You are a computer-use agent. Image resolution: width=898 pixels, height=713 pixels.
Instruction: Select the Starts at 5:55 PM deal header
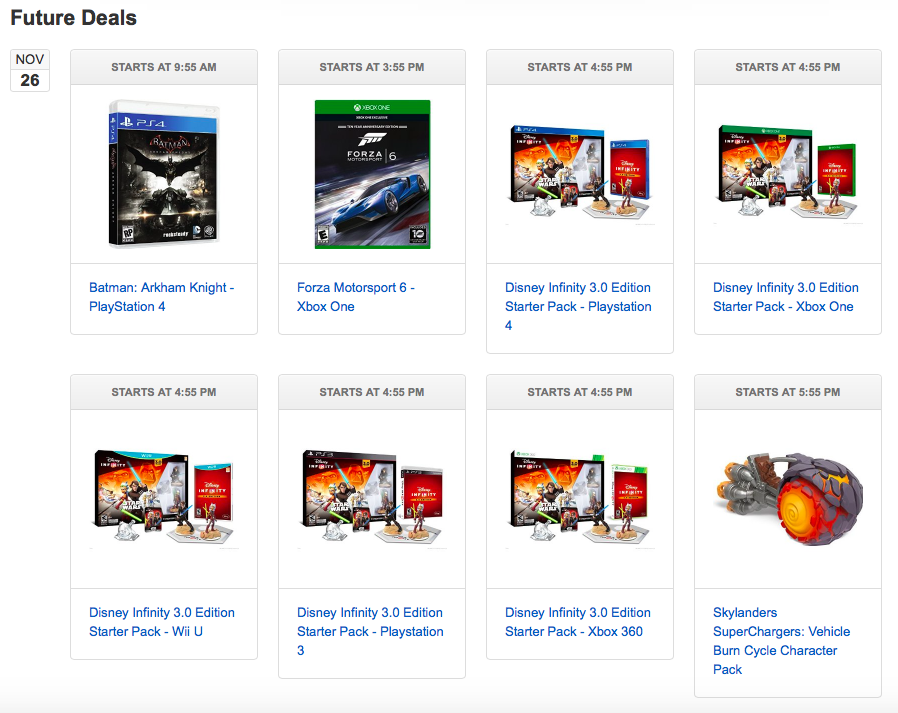pyautogui.click(x=787, y=392)
